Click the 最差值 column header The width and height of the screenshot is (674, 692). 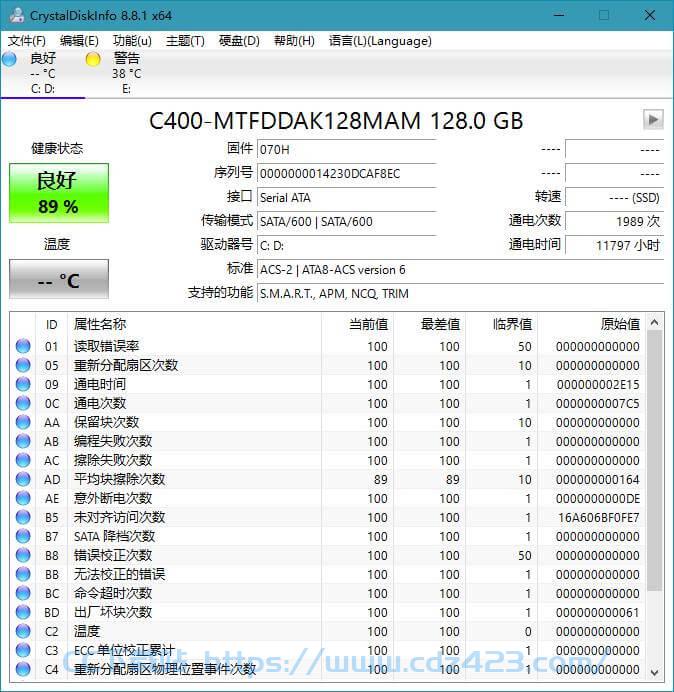tap(429, 324)
